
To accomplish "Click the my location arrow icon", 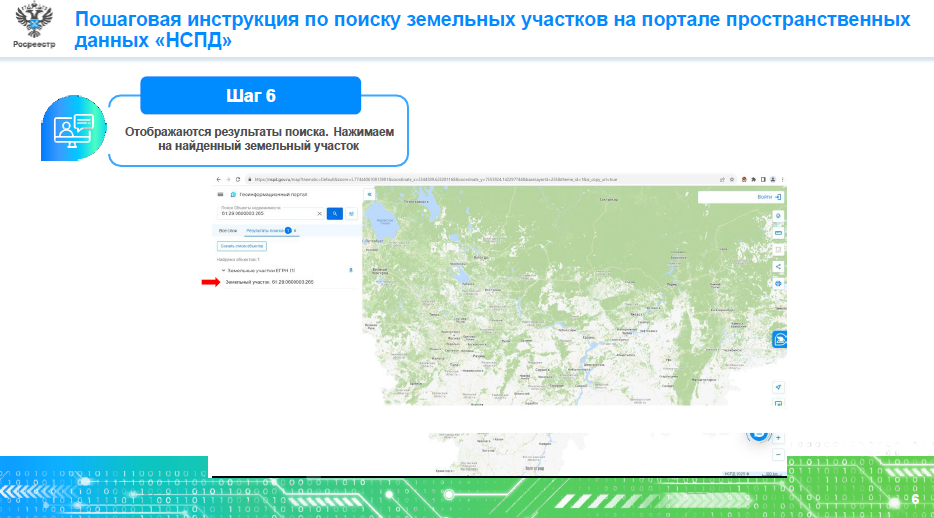I will pyautogui.click(x=778, y=387).
